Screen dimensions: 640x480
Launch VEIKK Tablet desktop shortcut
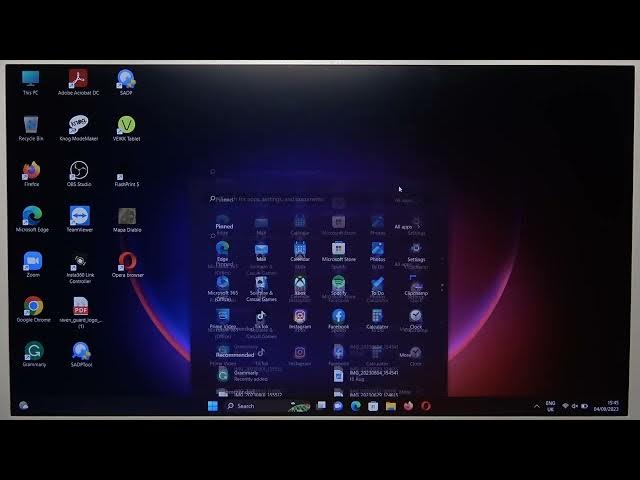tap(127, 128)
